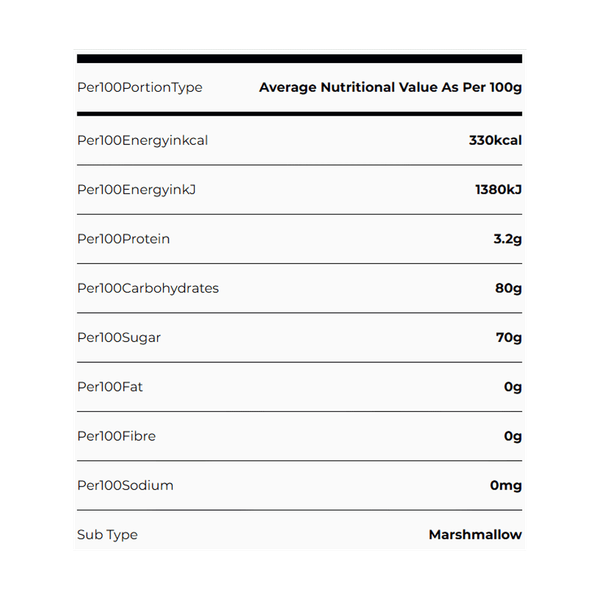Click the Per100EnergyinkJ label
Viewport: 600px width, 600px height.
(136, 190)
